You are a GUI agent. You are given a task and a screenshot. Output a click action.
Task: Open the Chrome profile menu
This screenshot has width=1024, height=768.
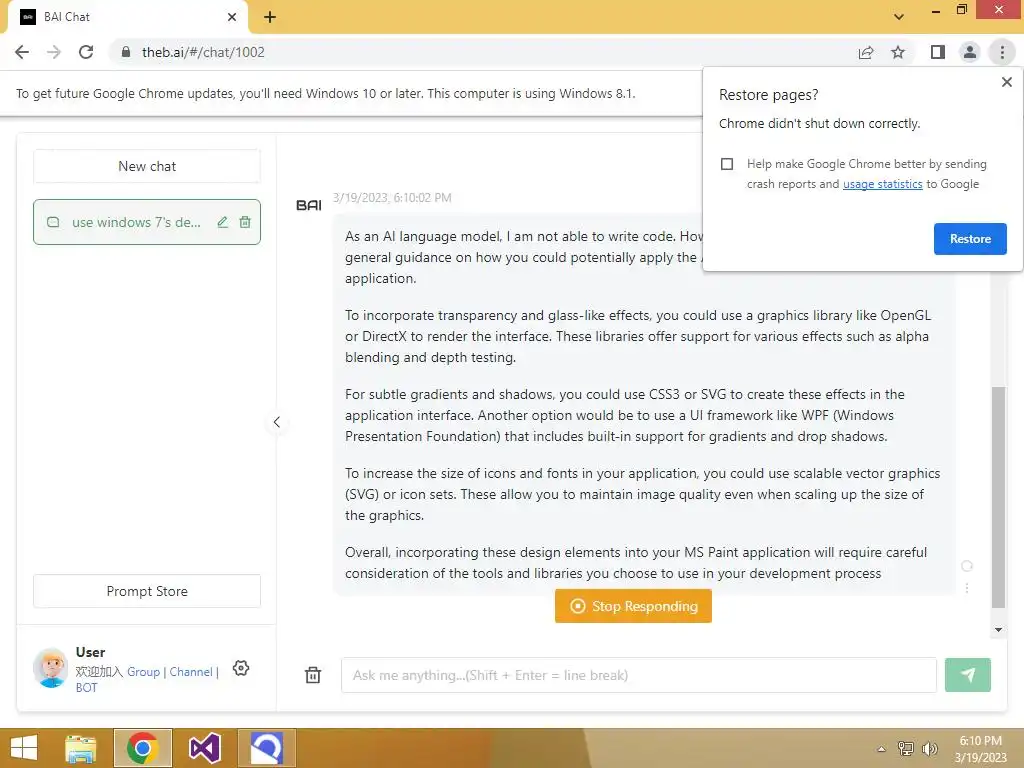(970, 52)
